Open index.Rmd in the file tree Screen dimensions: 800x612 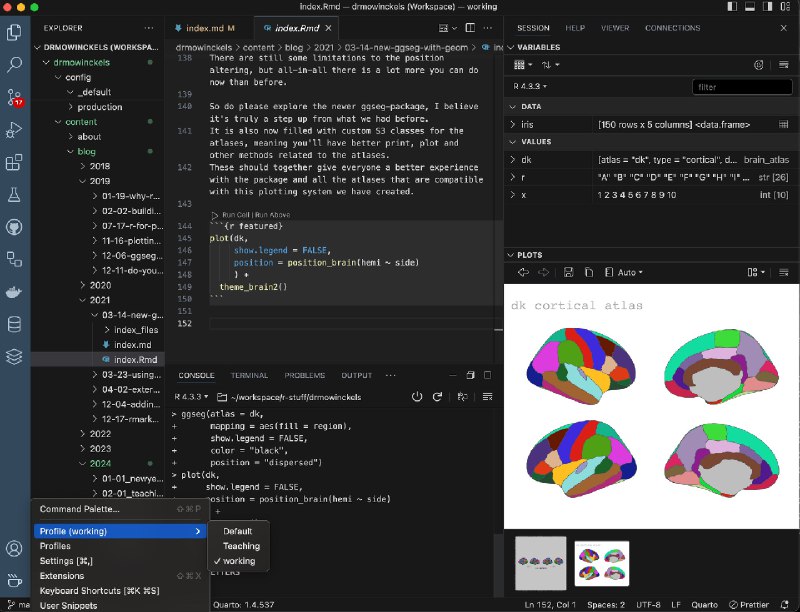tap(135, 360)
